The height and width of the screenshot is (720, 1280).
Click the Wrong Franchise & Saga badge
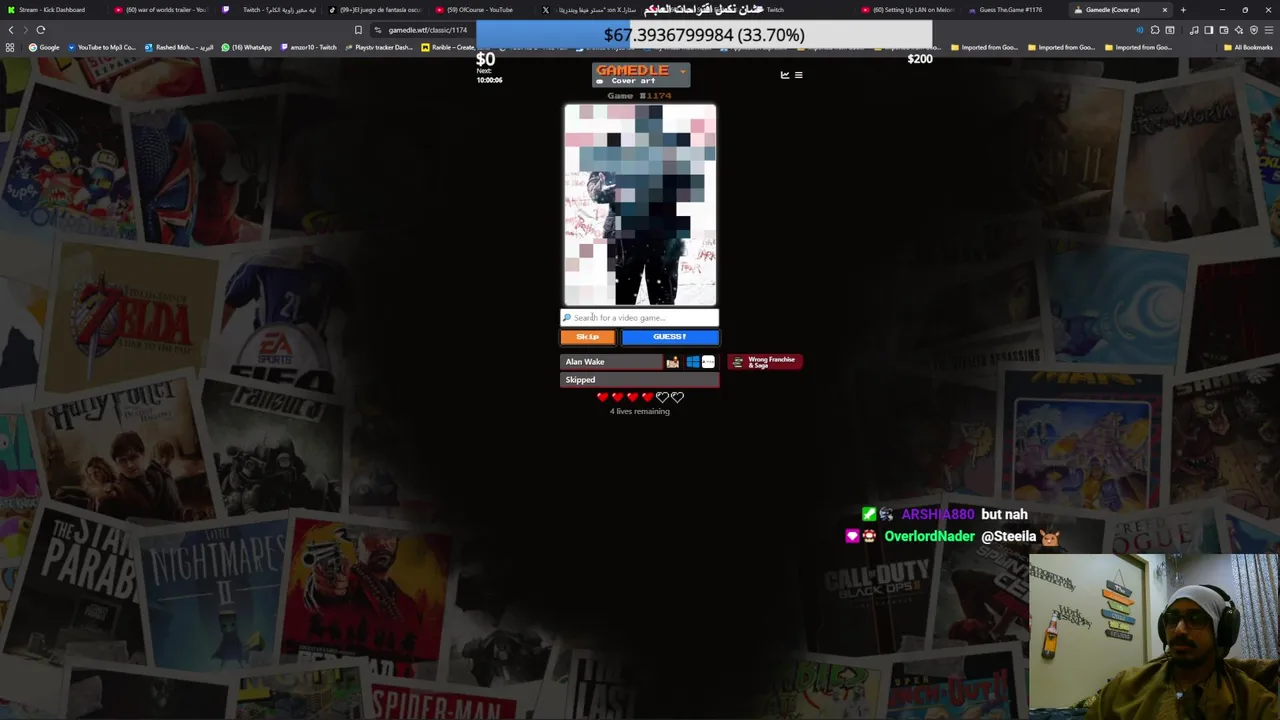(x=765, y=362)
